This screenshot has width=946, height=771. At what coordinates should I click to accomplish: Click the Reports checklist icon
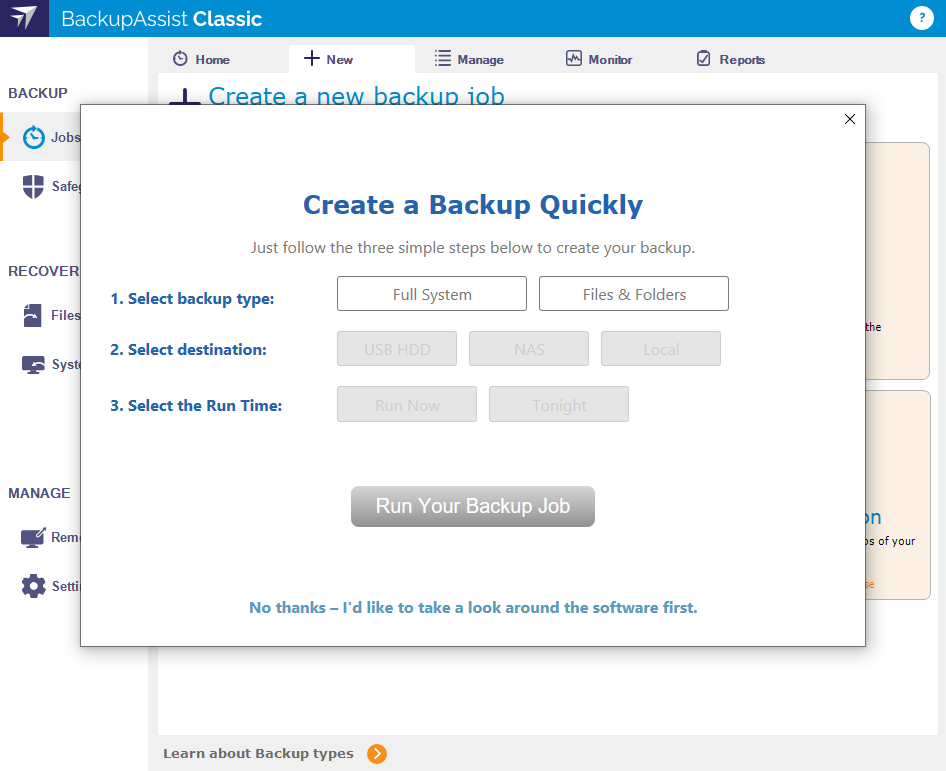point(703,59)
